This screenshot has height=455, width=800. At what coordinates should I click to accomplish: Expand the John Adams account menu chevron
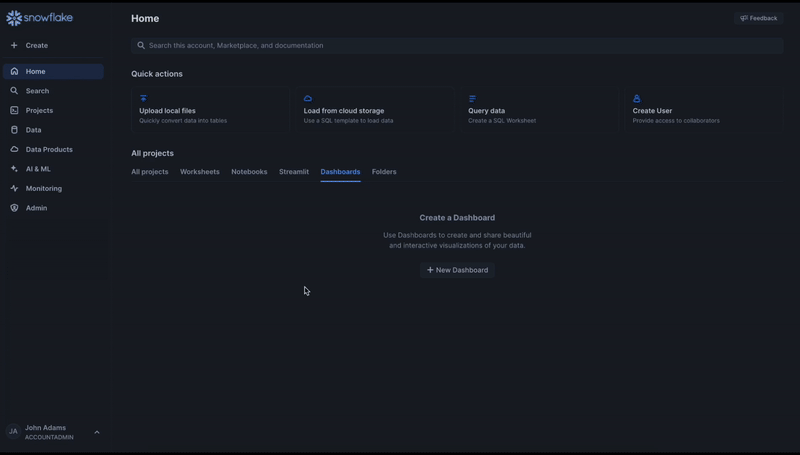coord(97,433)
